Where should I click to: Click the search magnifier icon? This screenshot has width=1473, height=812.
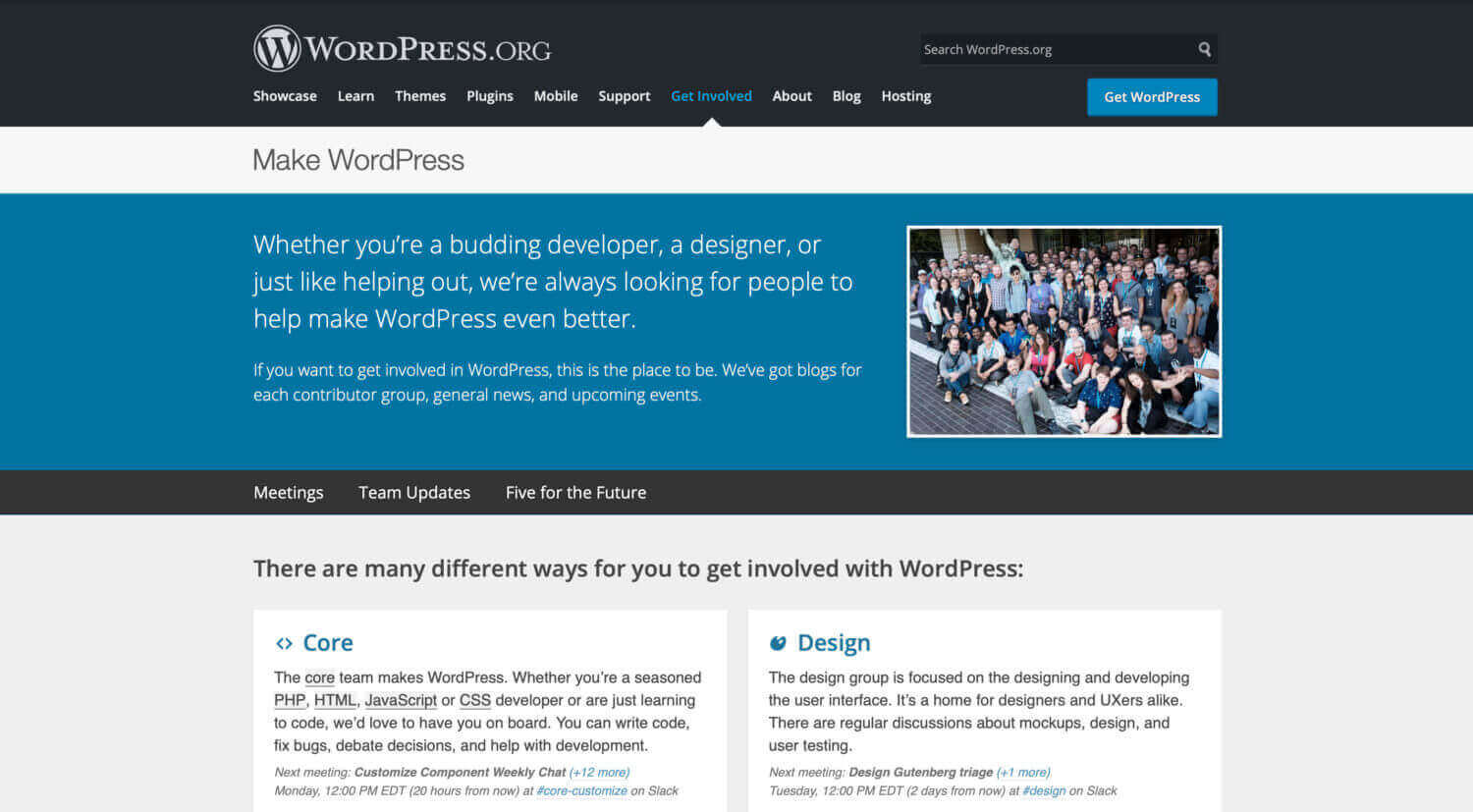click(1204, 49)
